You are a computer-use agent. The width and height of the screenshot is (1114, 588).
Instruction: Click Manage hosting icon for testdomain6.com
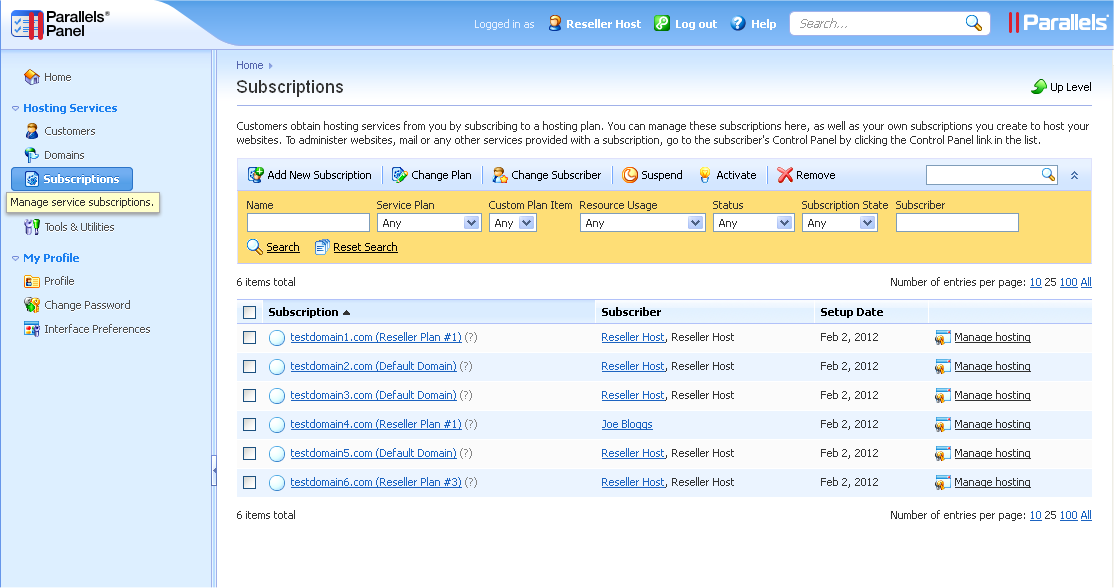tap(943, 483)
